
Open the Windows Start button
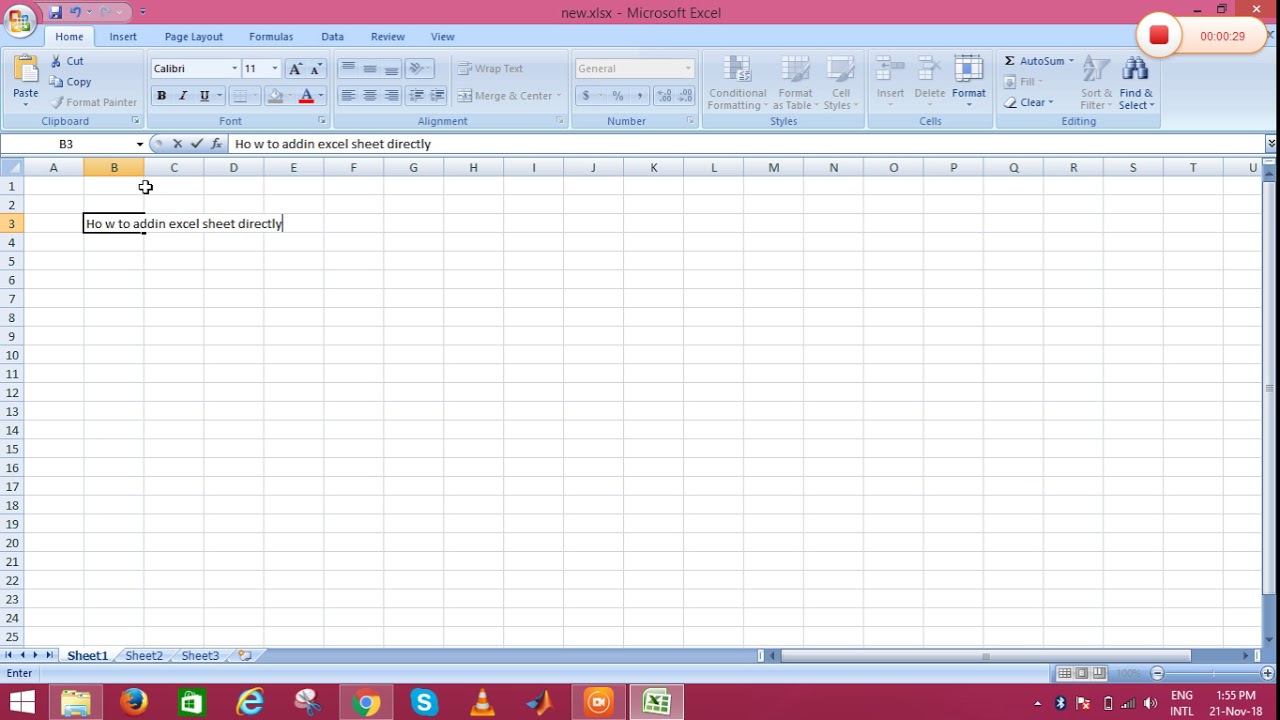(x=22, y=703)
